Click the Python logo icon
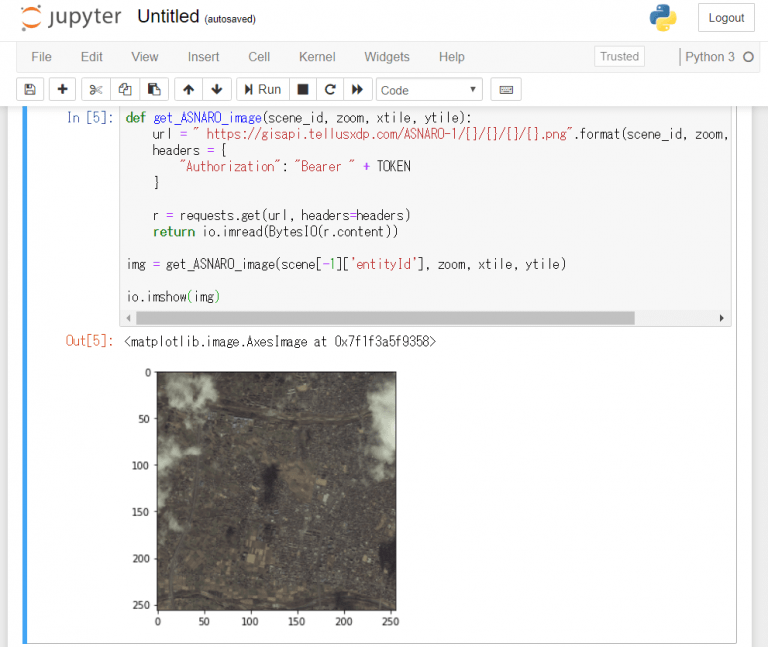This screenshot has width=768, height=647. pos(663,18)
